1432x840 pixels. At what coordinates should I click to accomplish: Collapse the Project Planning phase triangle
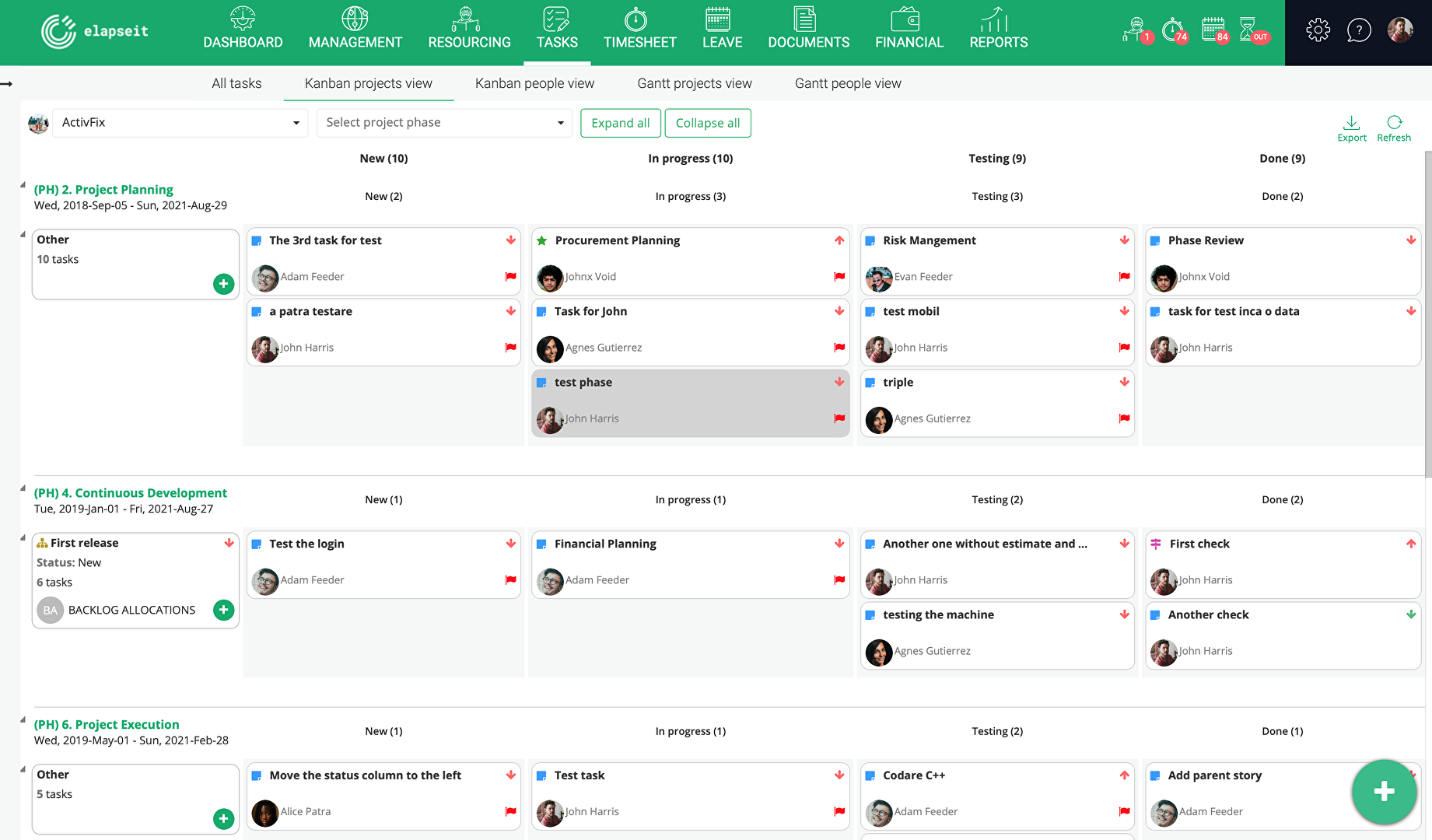pyautogui.click(x=23, y=185)
